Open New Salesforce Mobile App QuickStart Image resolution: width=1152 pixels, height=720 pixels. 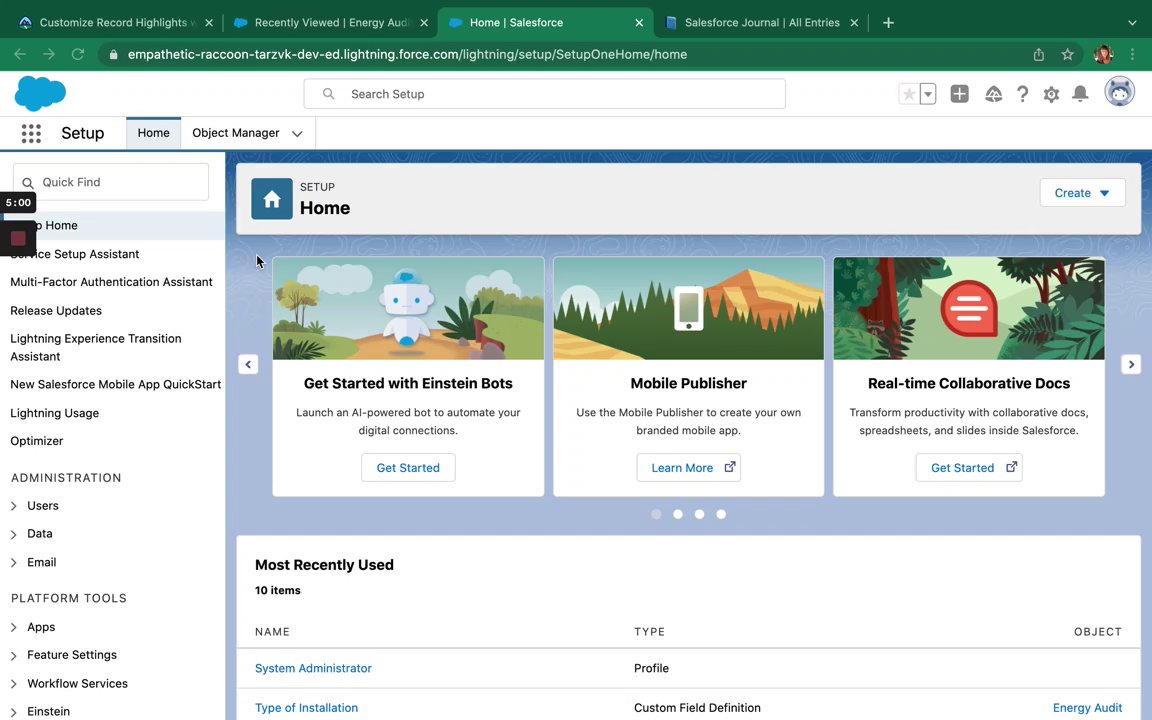pos(115,384)
